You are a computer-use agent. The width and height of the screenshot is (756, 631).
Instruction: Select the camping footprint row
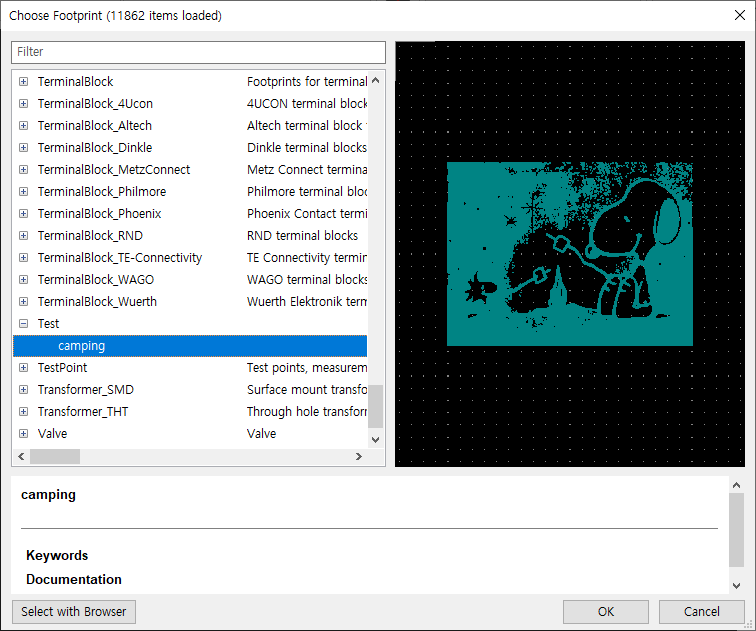coord(190,346)
